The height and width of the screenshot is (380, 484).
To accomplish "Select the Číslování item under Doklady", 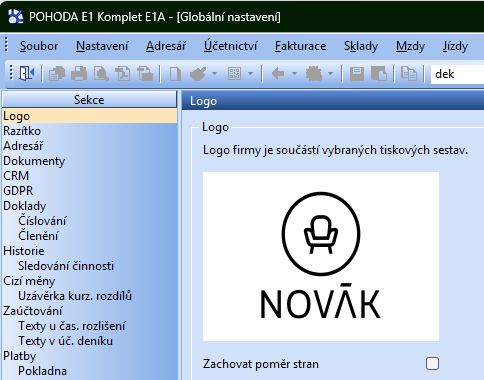I will point(89,221).
